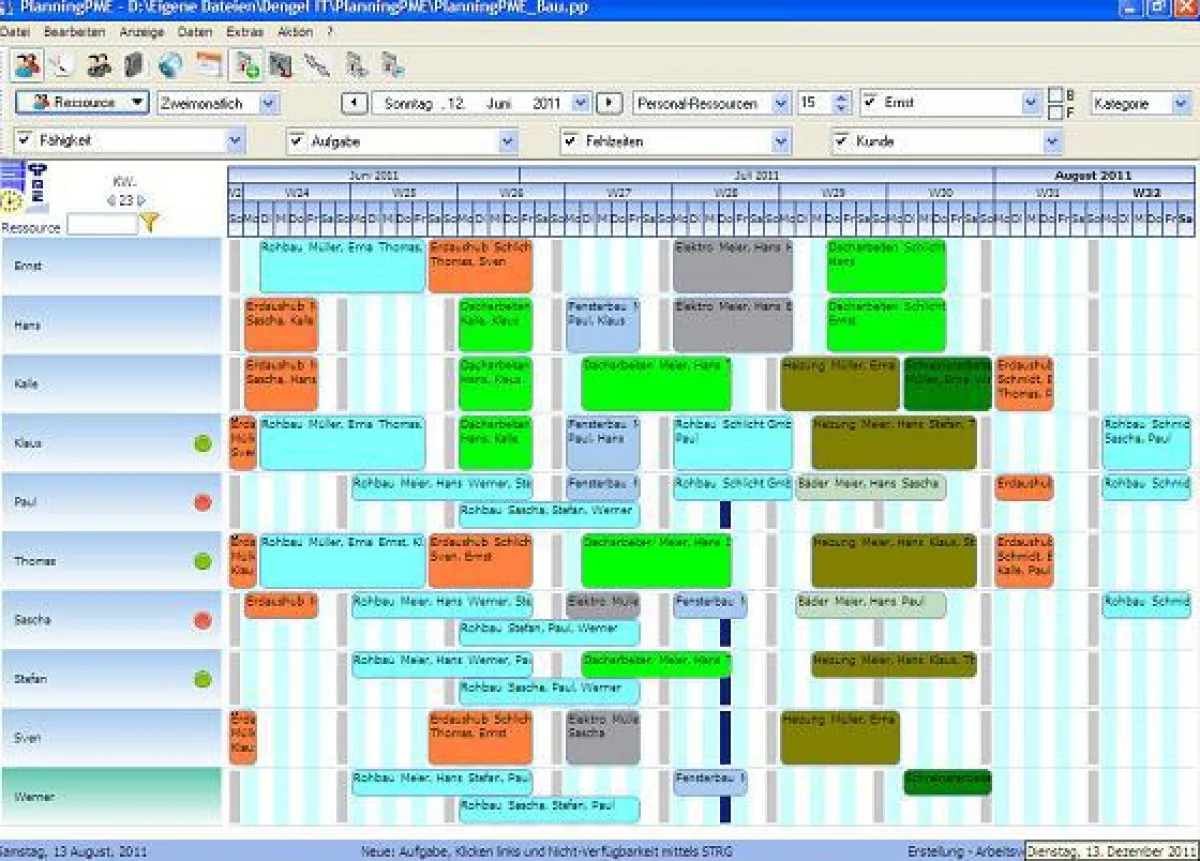
Task: Click the clock icon in the top-left panel
Action: 10,200
